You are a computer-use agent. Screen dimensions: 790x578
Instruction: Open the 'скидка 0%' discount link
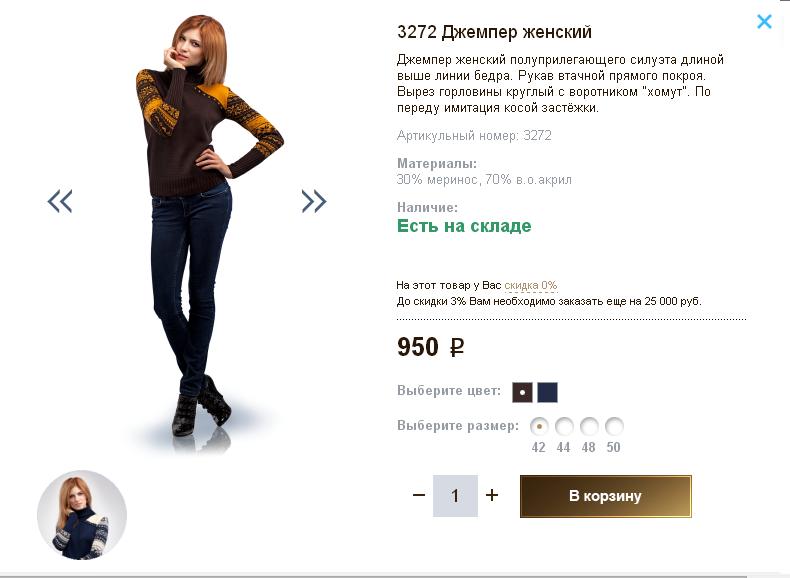530,285
